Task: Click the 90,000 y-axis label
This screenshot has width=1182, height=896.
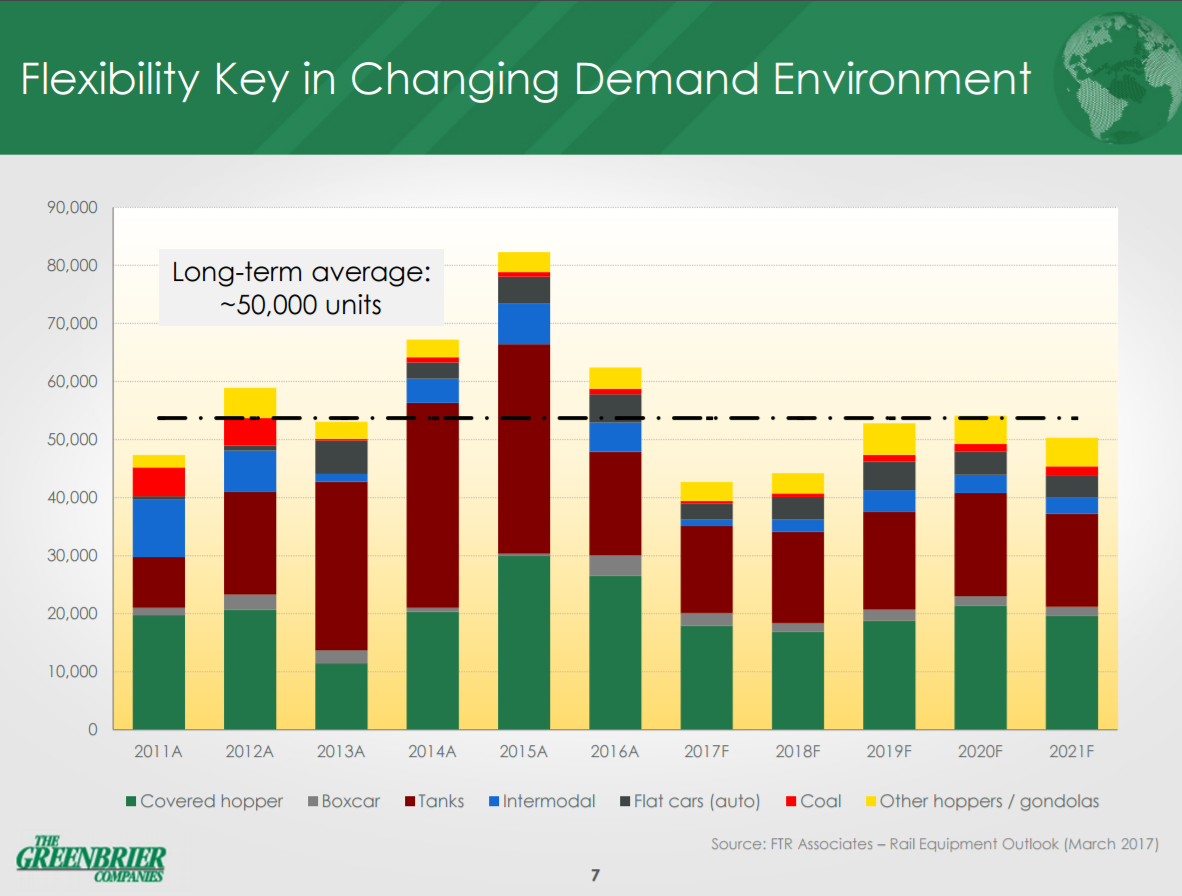Action: [x=72, y=209]
